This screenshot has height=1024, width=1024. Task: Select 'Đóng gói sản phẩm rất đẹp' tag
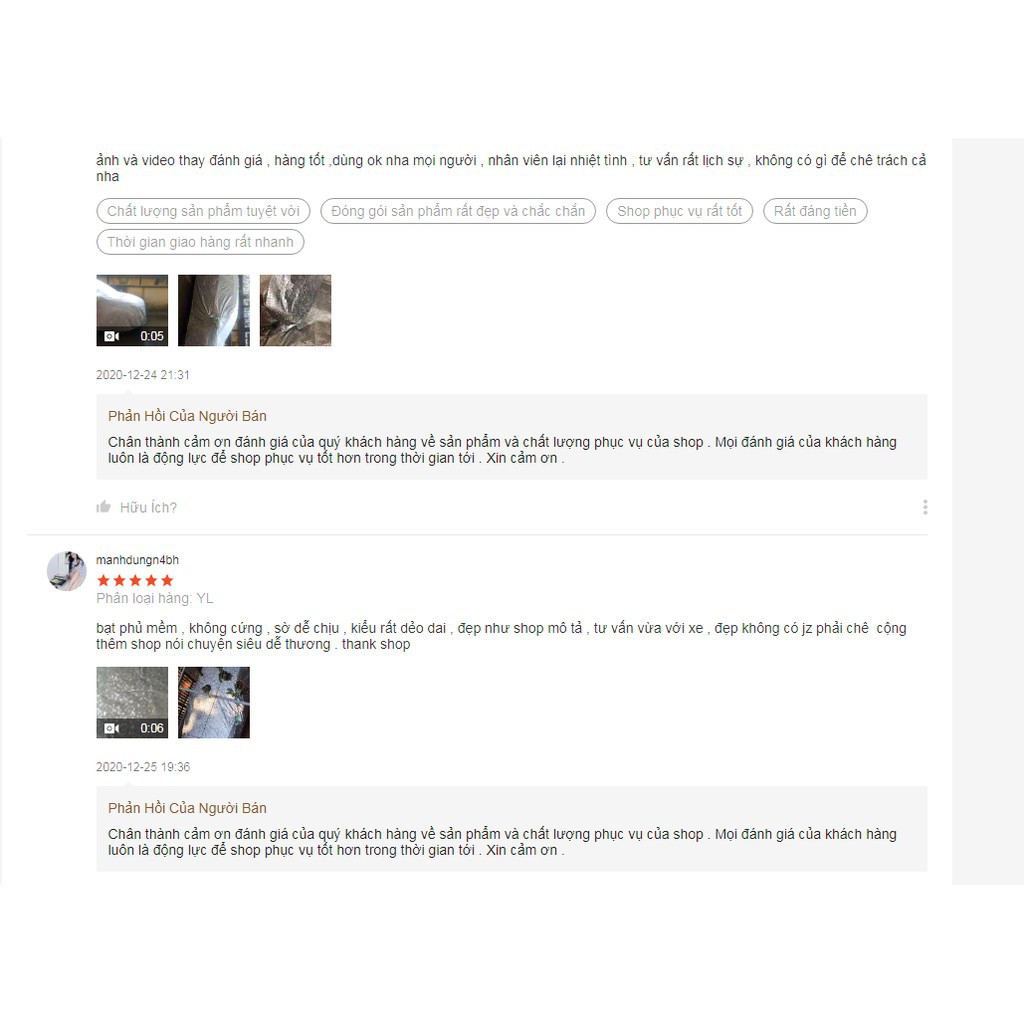[x=458, y=211]
